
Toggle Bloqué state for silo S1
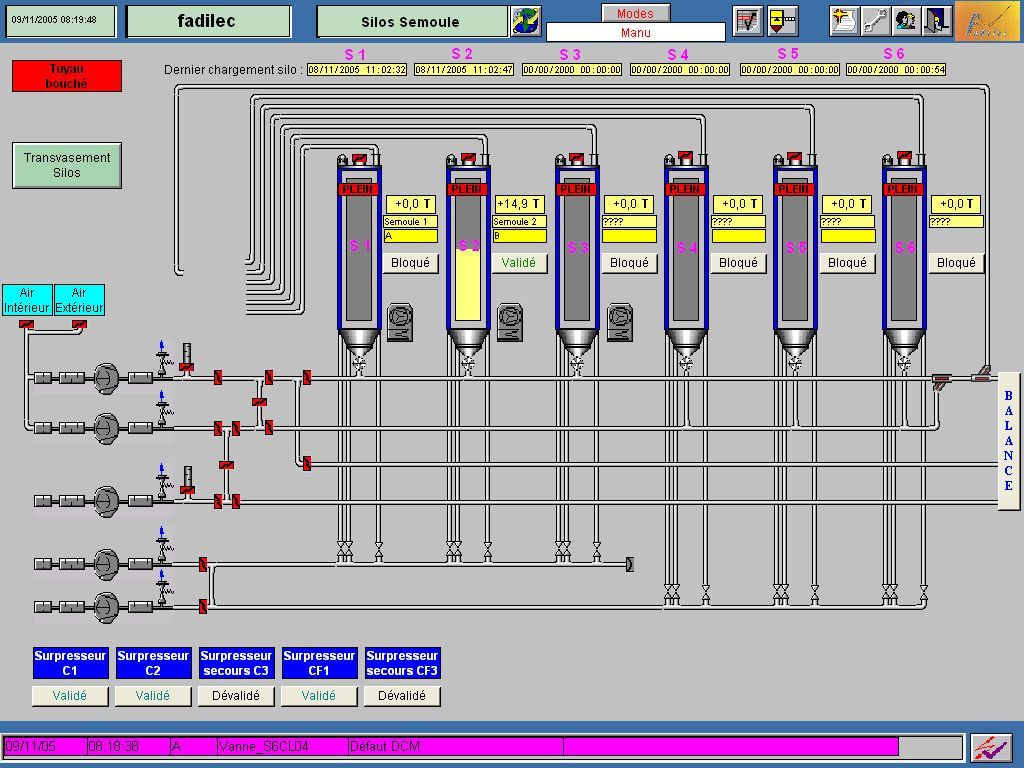410,263
